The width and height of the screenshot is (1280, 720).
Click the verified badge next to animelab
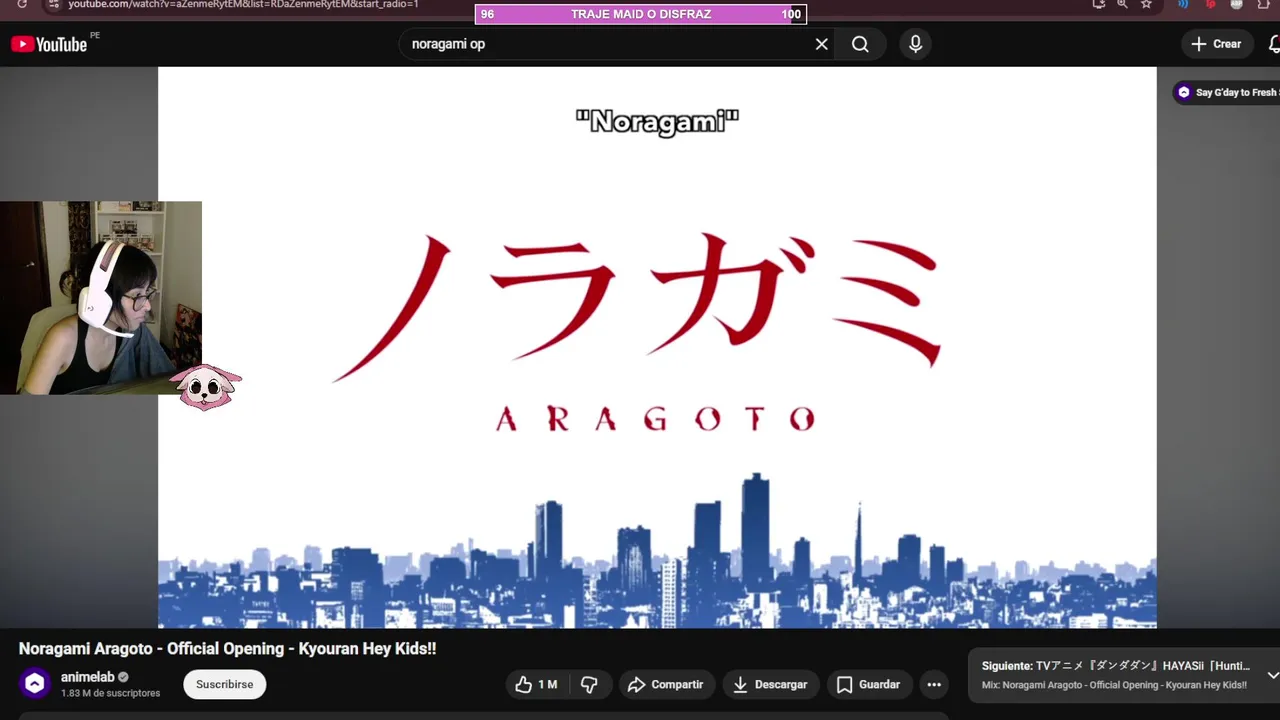[124, 677]
